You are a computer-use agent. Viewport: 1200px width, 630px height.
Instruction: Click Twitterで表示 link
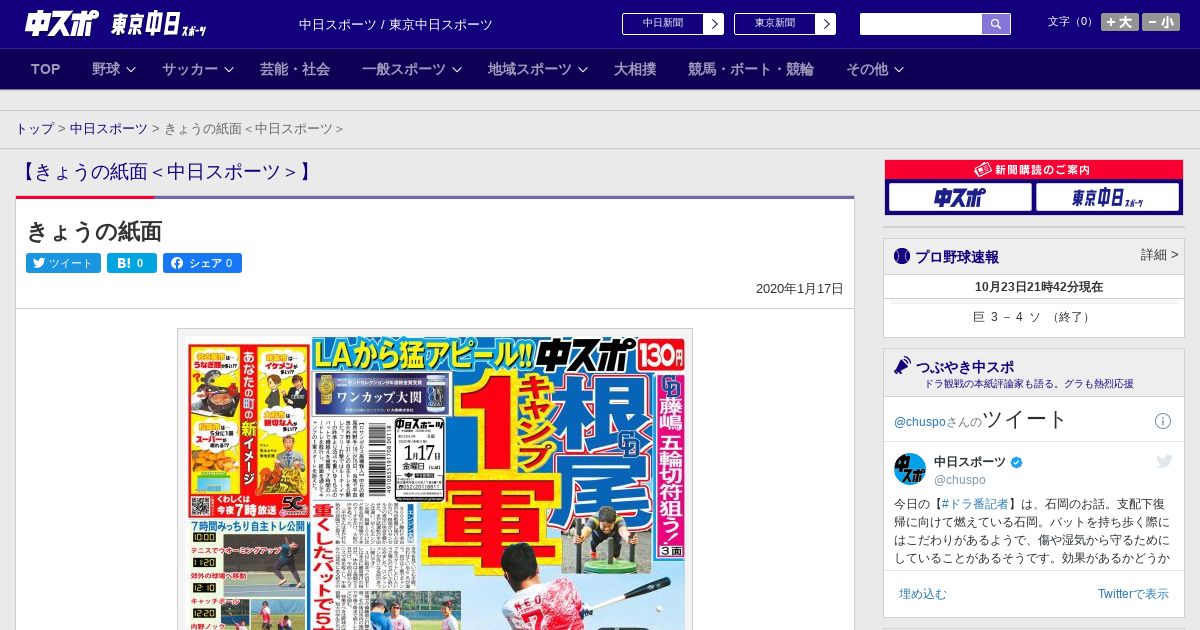(x=1133, y=594)
